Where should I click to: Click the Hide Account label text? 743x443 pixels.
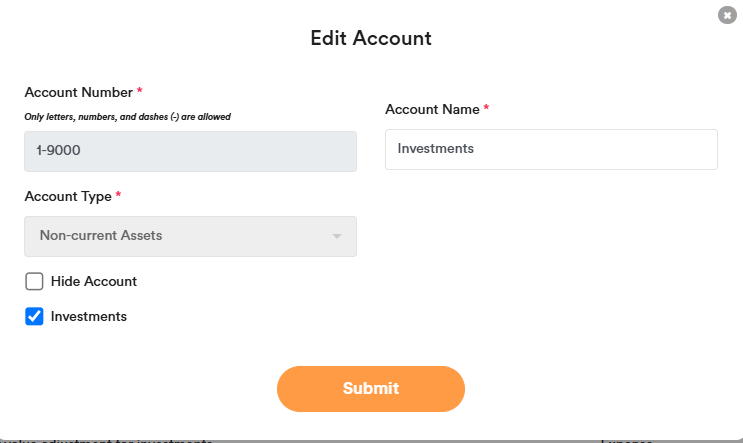pyautogui.click(x=94, y=281)
